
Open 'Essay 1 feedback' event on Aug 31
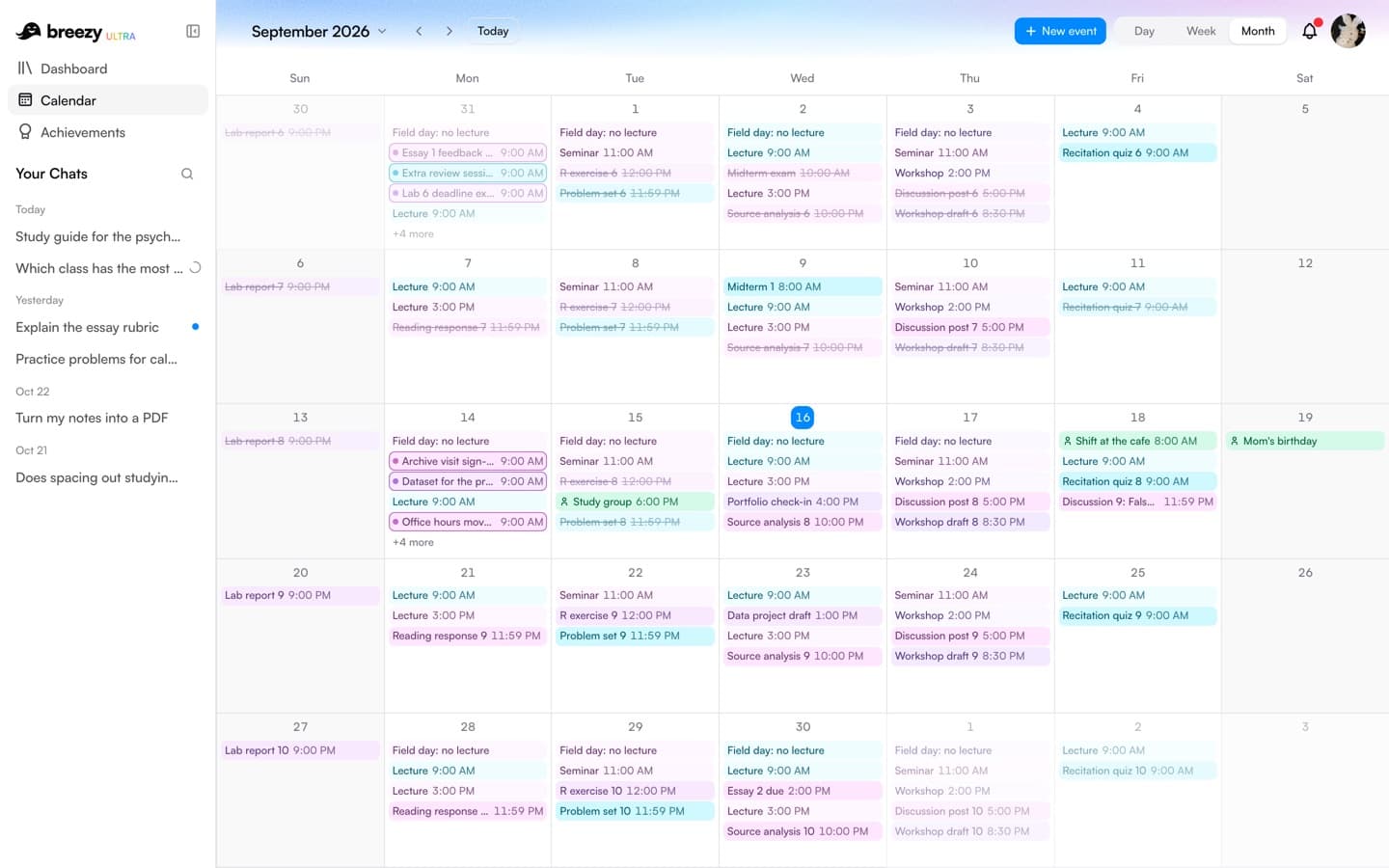point(468,152)
